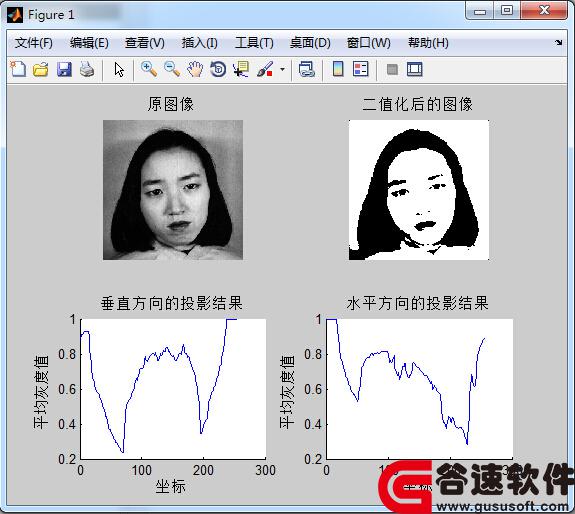Select the Pan hand tool
Image resolution: width=575 pixels, height=514 pixels.
(x=195, y=69)
